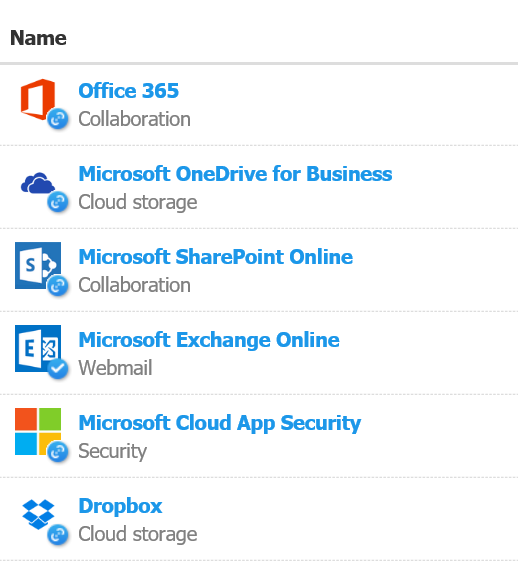Screen dimensions: 518x582
Task: Click Collaboration text under SharePoint Online
Action: point(134,285)
